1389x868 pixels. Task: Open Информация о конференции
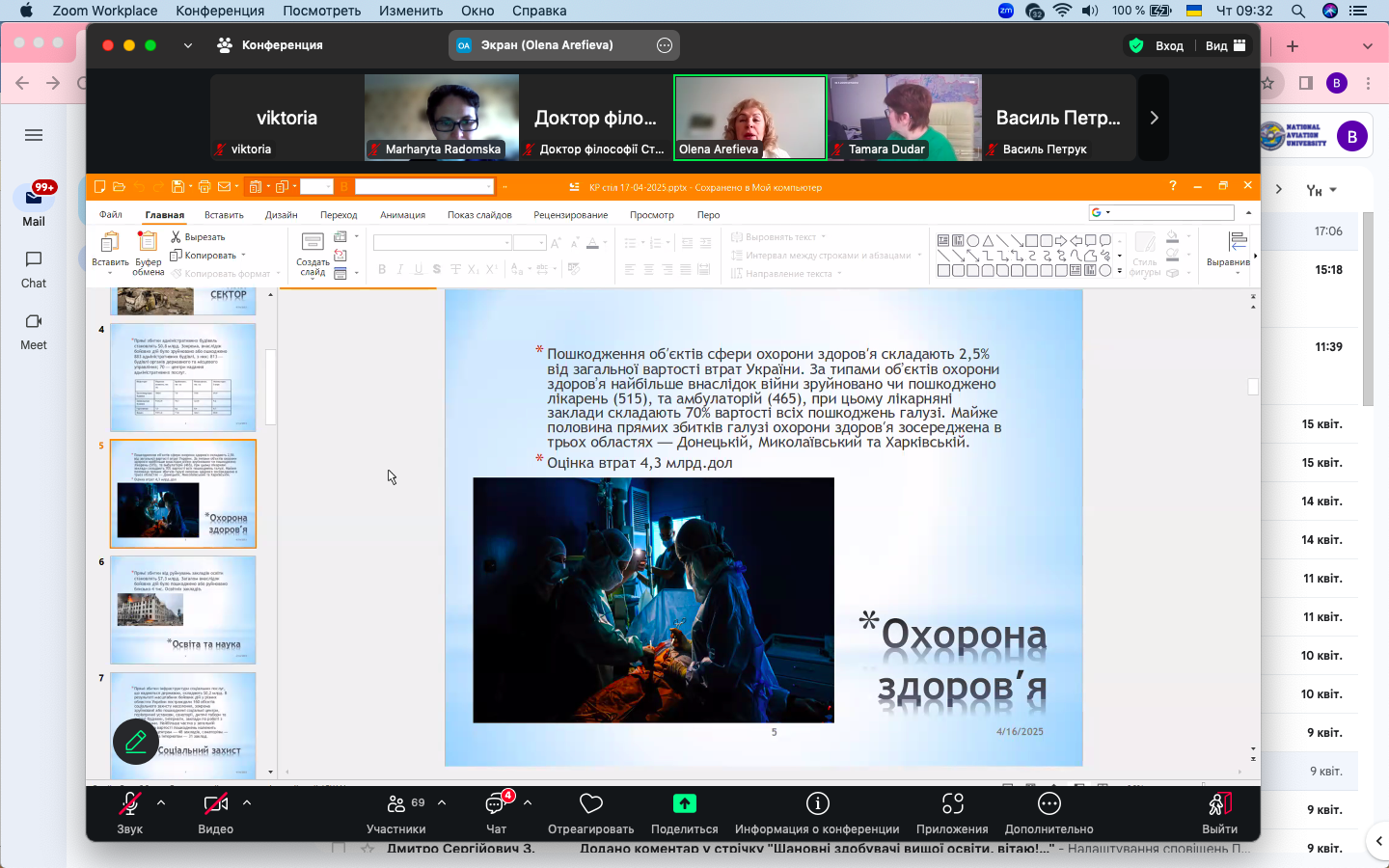(817, 812)
